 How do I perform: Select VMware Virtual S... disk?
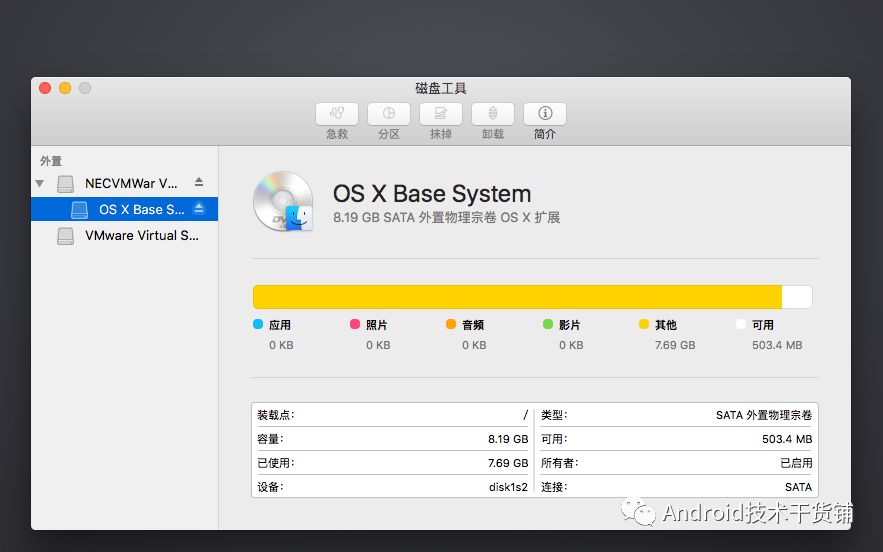coord(124,235)
